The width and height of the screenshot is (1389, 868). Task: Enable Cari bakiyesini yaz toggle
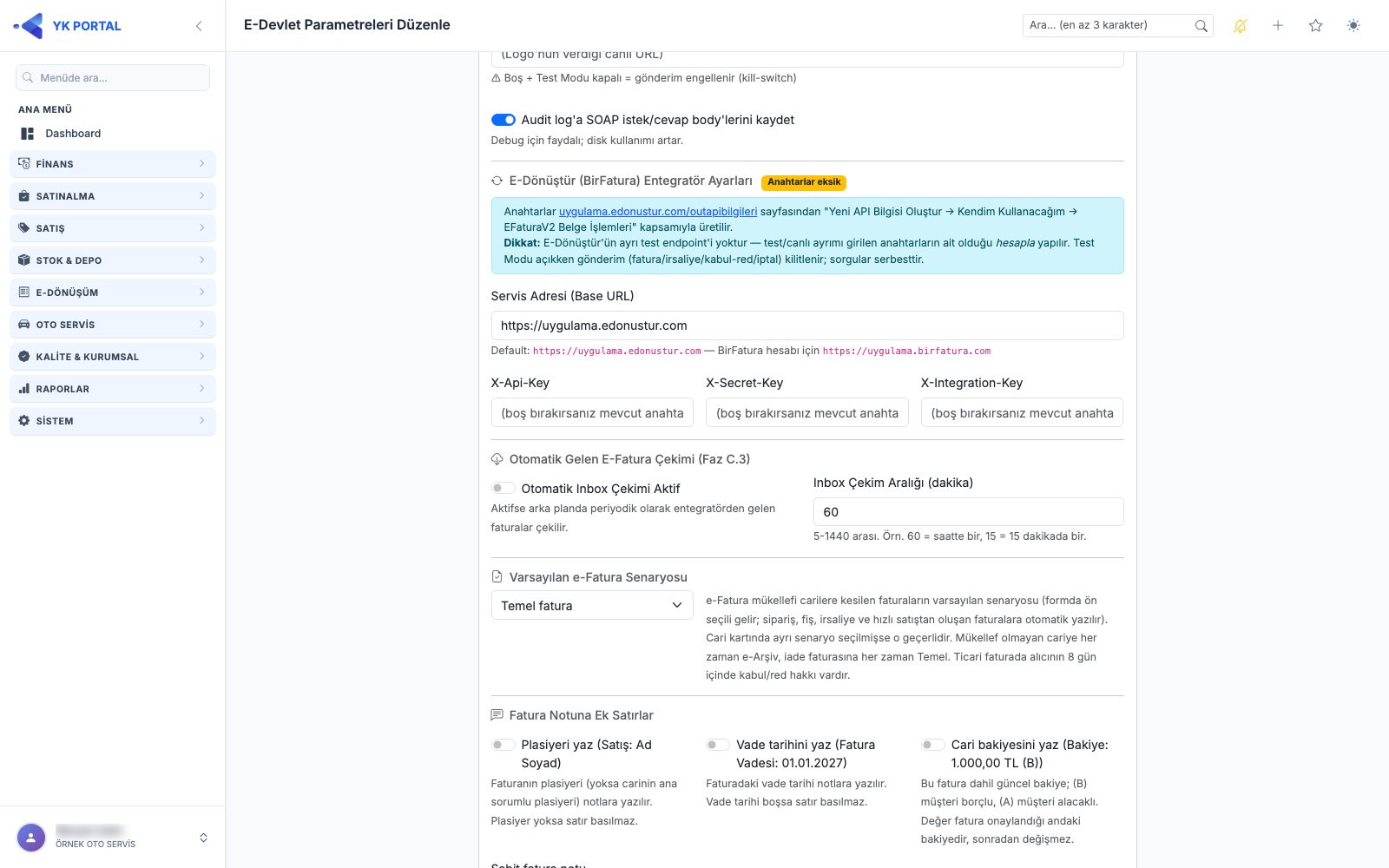pyautogui.click(x=933, y=745)
